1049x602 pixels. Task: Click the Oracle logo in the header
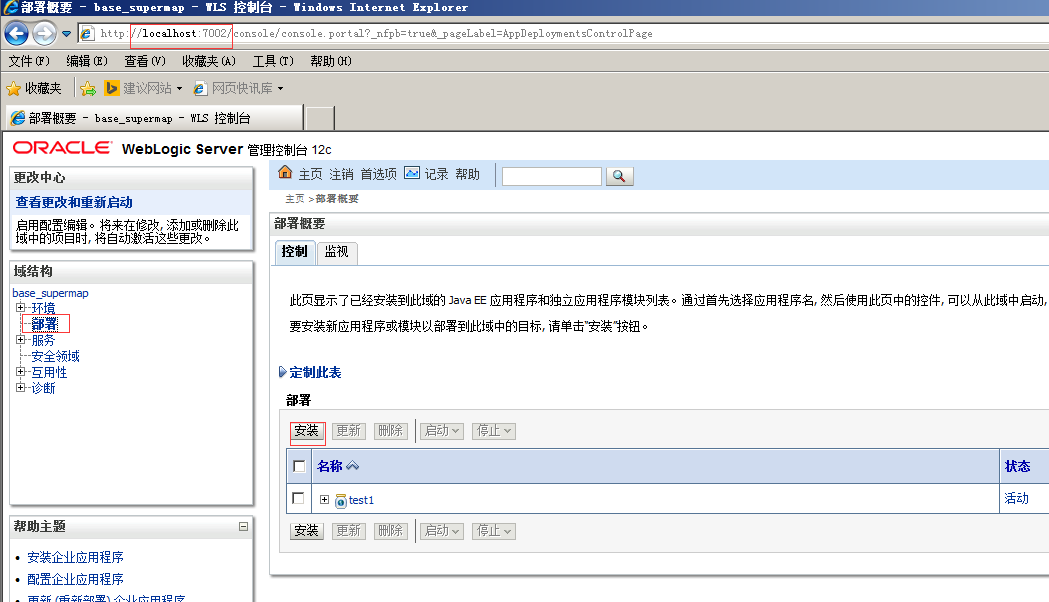63,148
